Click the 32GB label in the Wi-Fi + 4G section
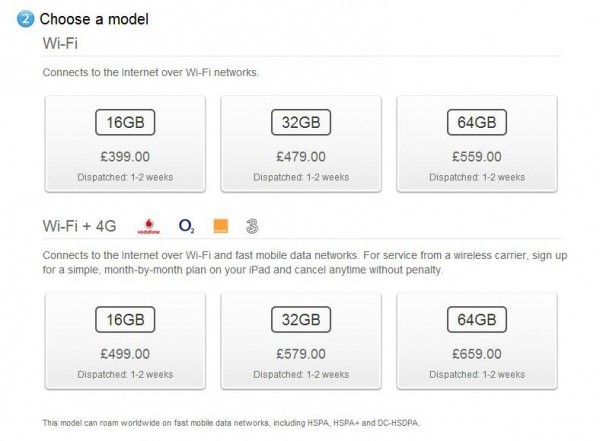This screenshot has height=441, width=600. click(301, 320)
